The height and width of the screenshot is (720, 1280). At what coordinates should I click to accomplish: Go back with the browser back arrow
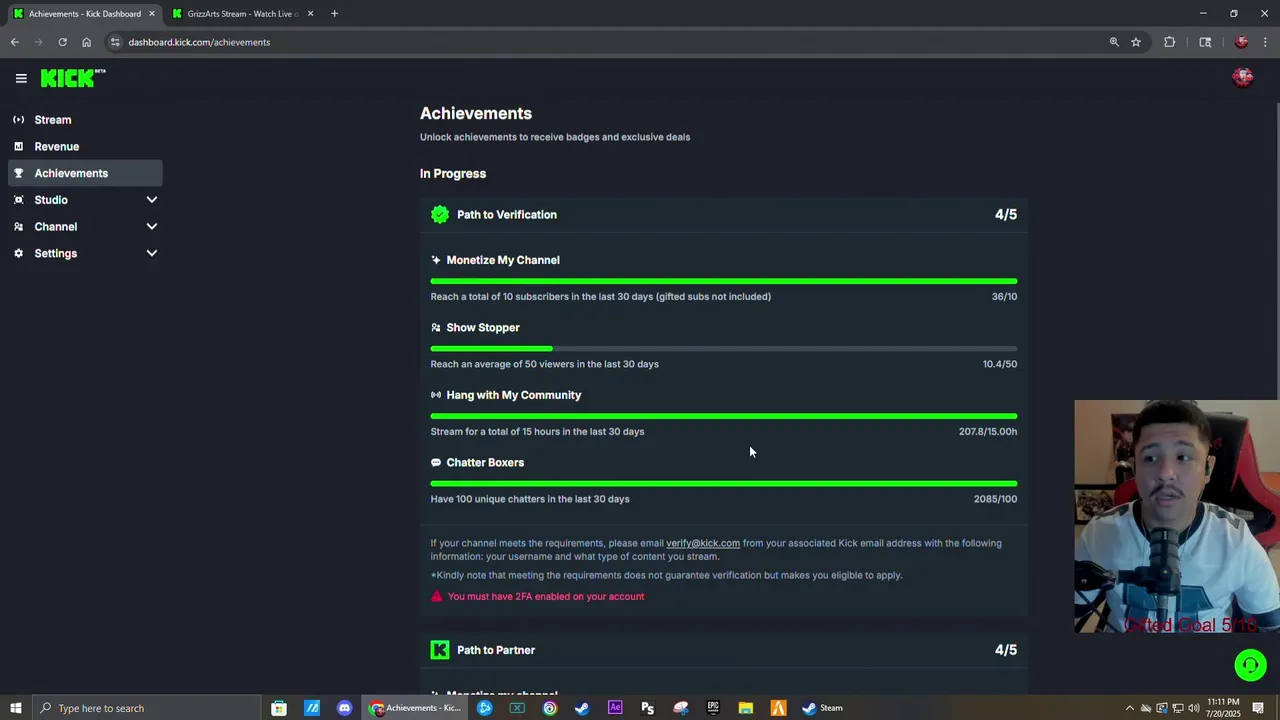[15, 42]
